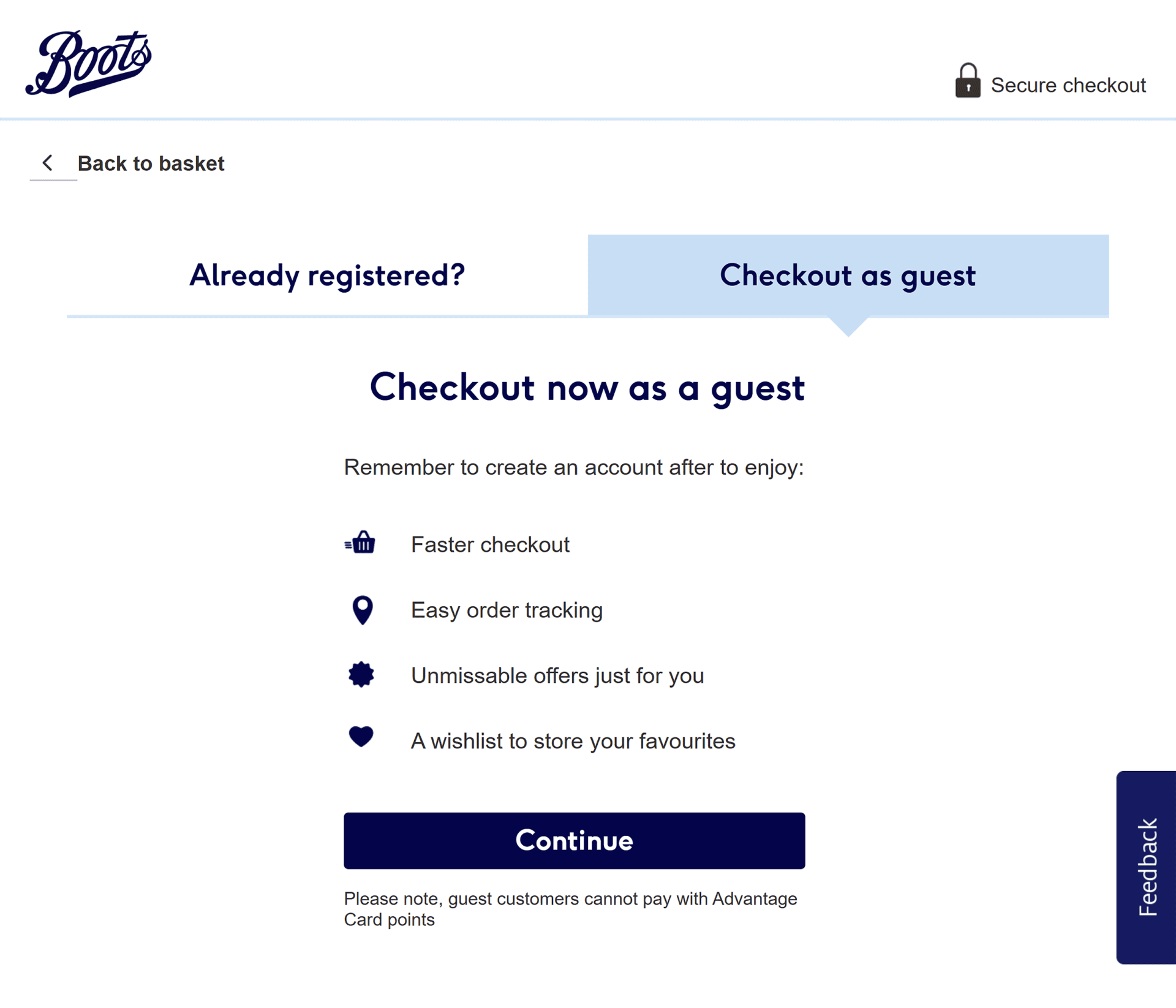Click the Faster checkout text
This screenshot has height=1008, width=1176.
[490, 544]
